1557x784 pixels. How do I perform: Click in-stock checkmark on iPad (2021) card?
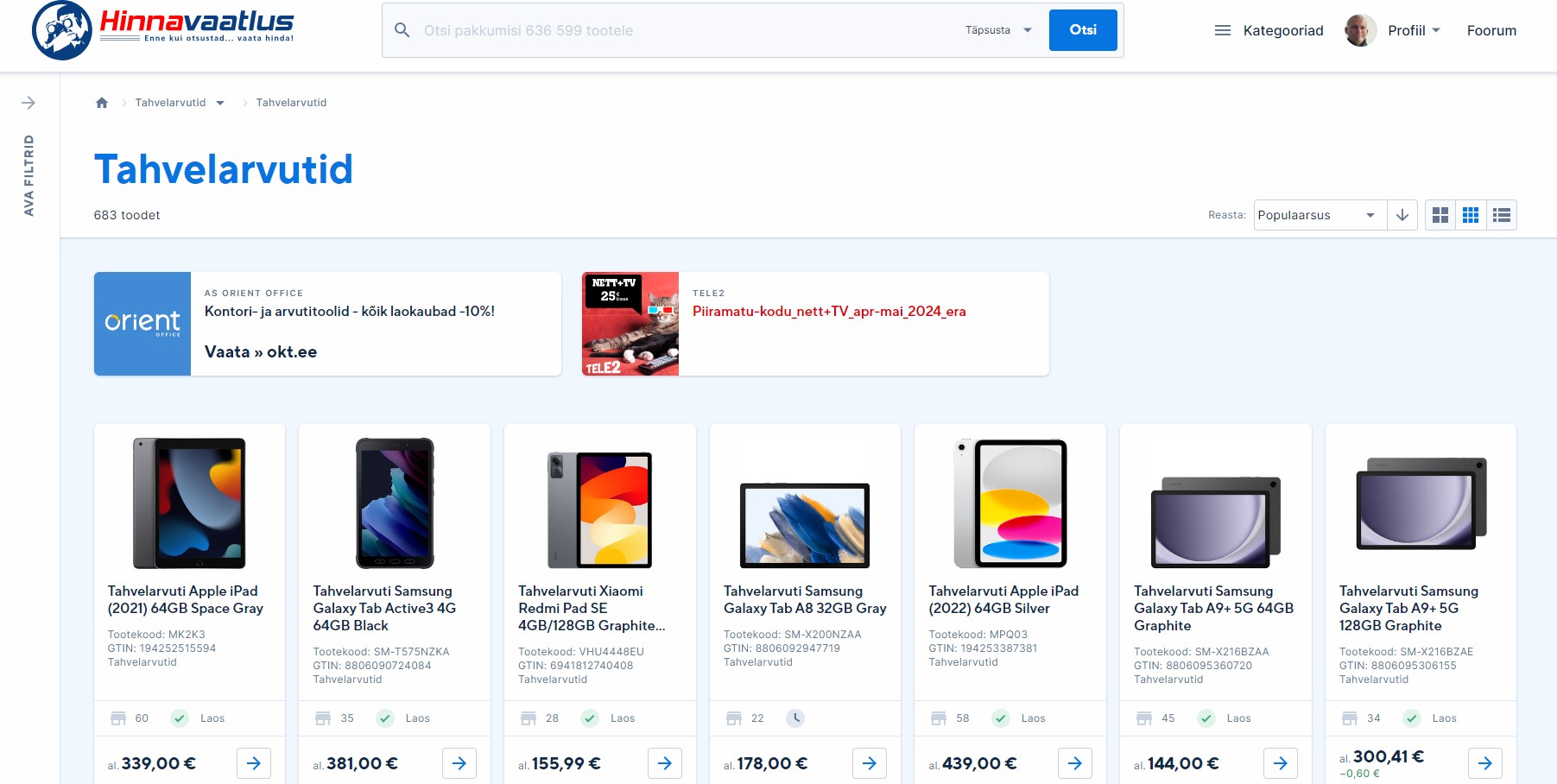pos(180,718)
